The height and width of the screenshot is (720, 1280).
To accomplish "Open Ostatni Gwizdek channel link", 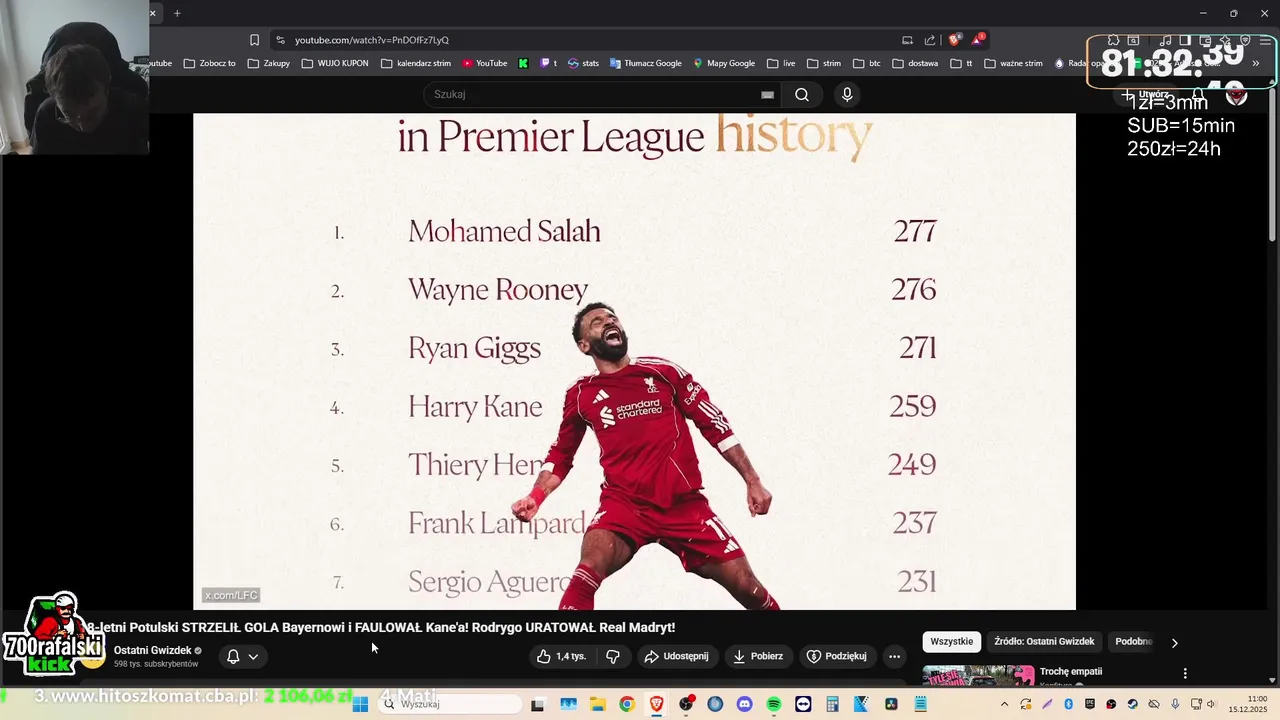I will click(x=152, y=650).
